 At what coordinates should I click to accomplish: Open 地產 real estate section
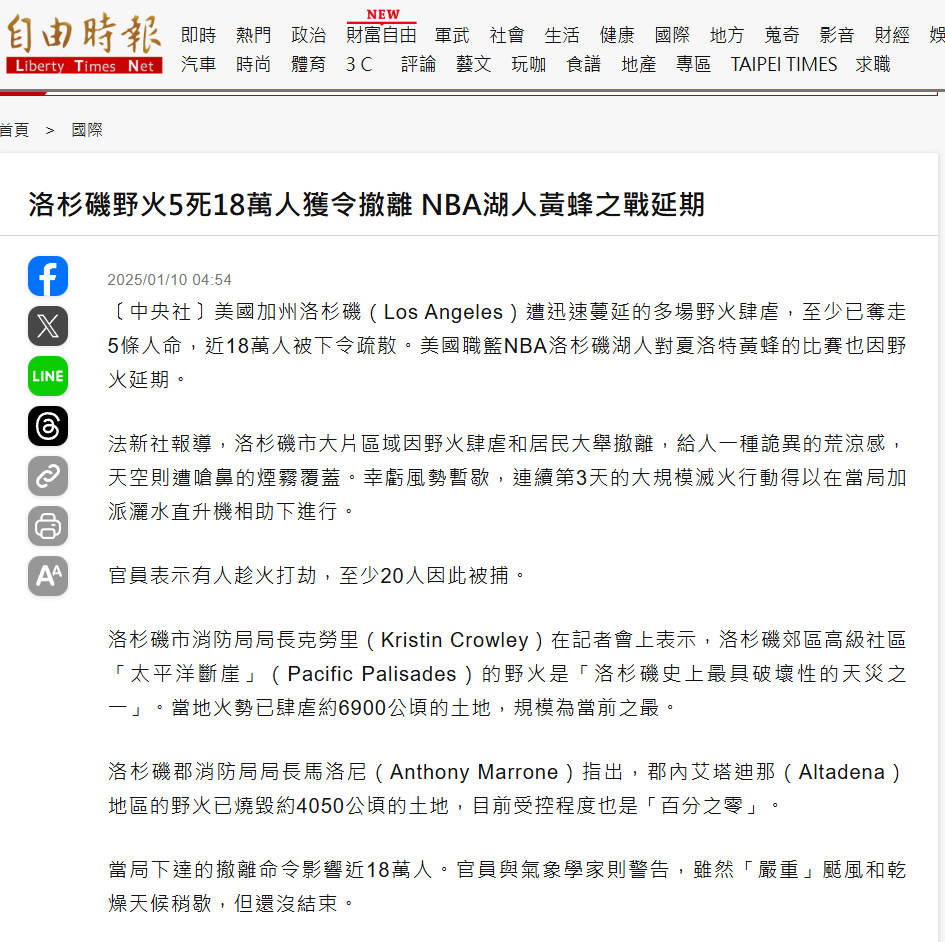(639, 64)
